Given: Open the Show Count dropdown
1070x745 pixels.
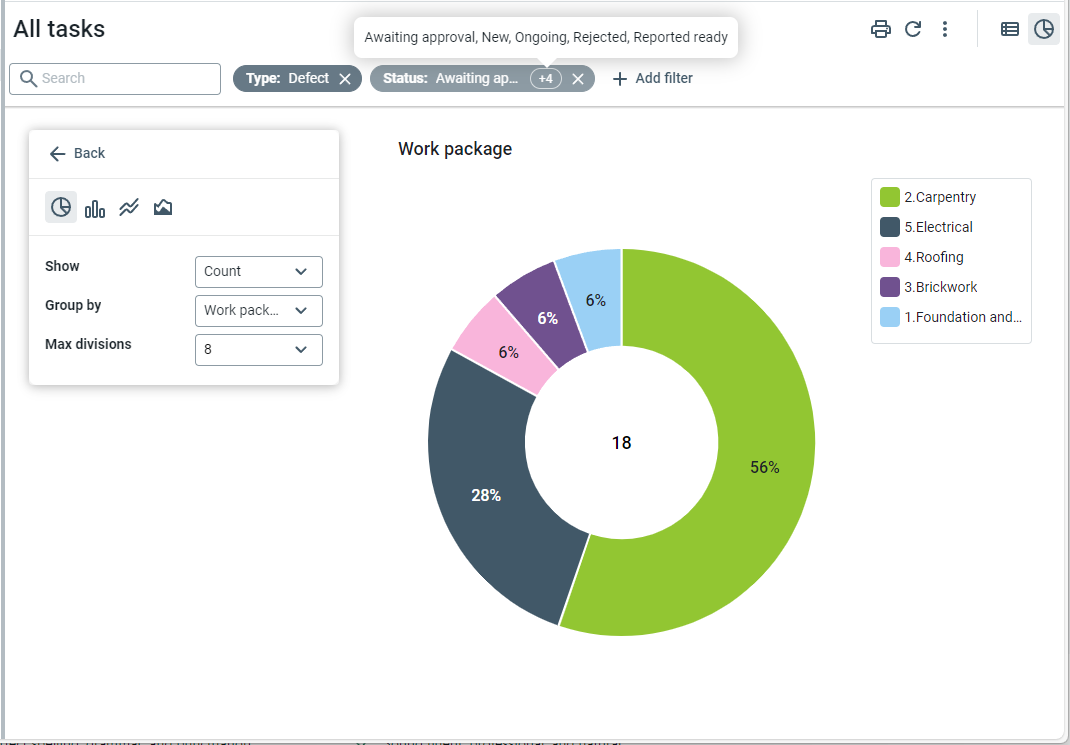Looking at the screenshot, I should (x=258, y=271).
